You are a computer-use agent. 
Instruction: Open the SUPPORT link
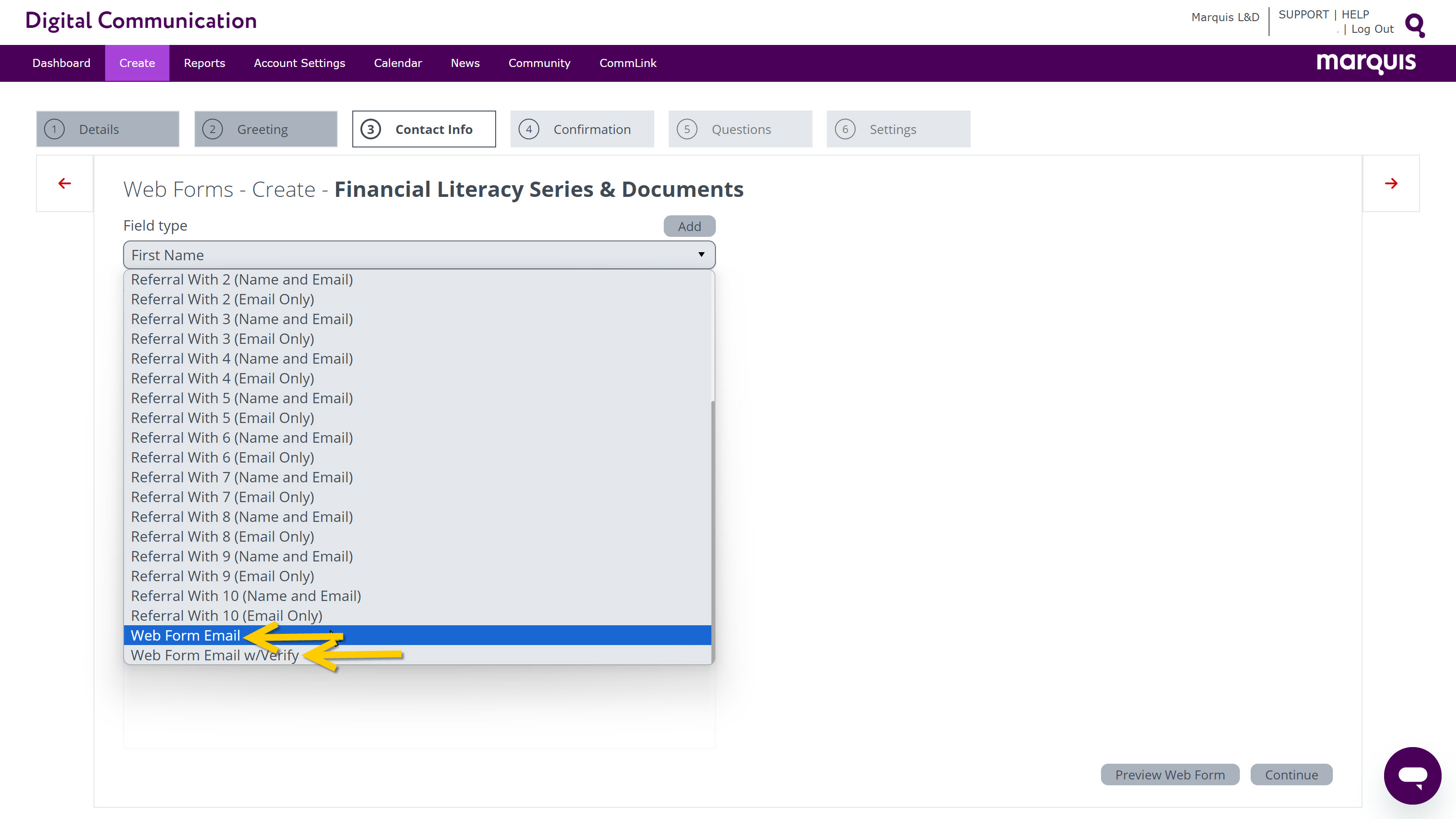(x=1303, y=15)
